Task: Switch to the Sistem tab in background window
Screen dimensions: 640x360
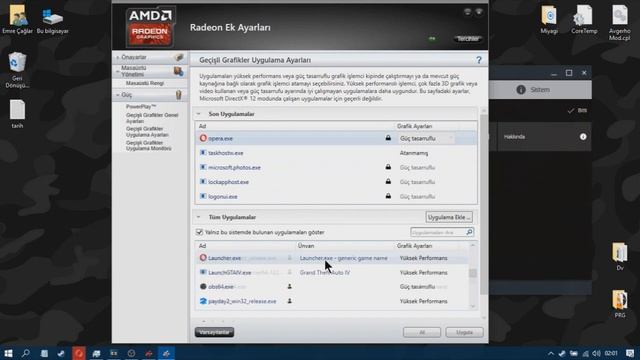Action: (x=533, y=90)
